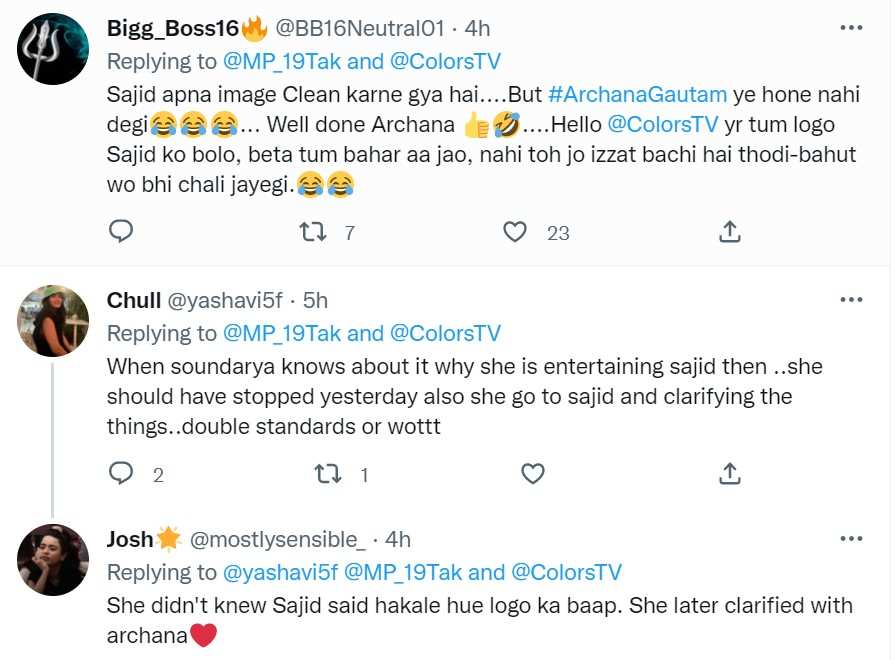Reply to Bigg_Boss16's tweet

pyautogui.click(x=121, y=232)
